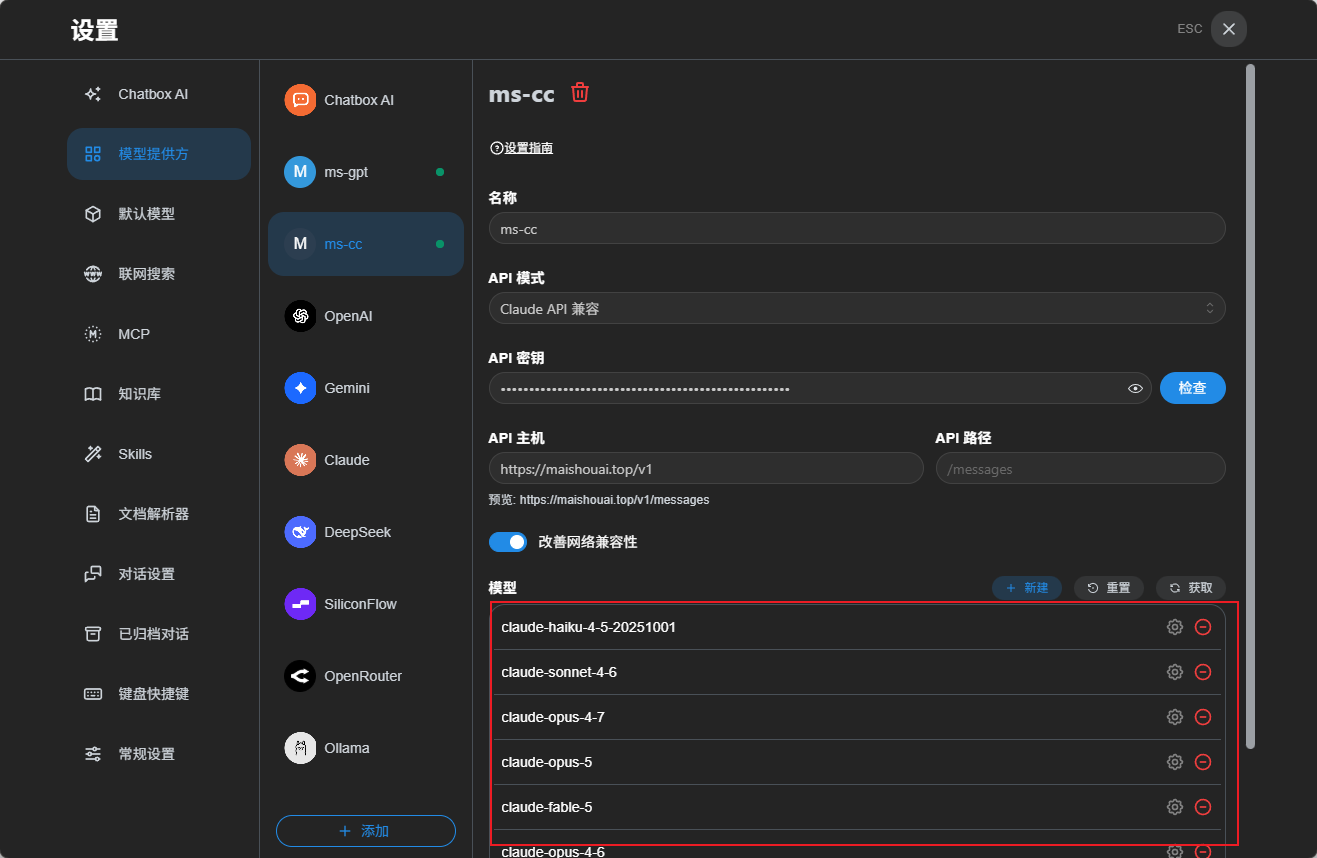The width and height of the screenshot is (1317, 858).
Task: Open the 默认模型 settings page
Action: pos(158,214)
